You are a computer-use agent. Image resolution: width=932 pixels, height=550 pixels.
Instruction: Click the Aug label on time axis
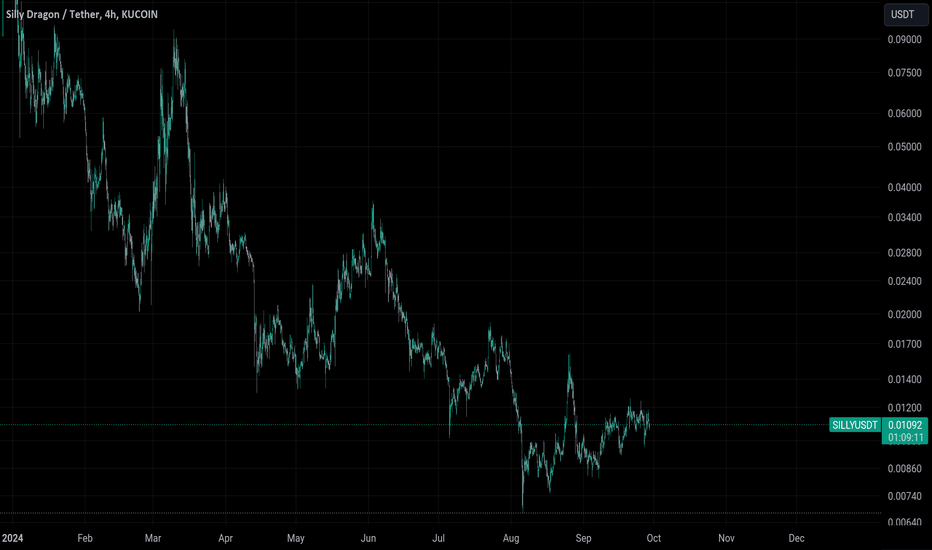coord(511,538)
